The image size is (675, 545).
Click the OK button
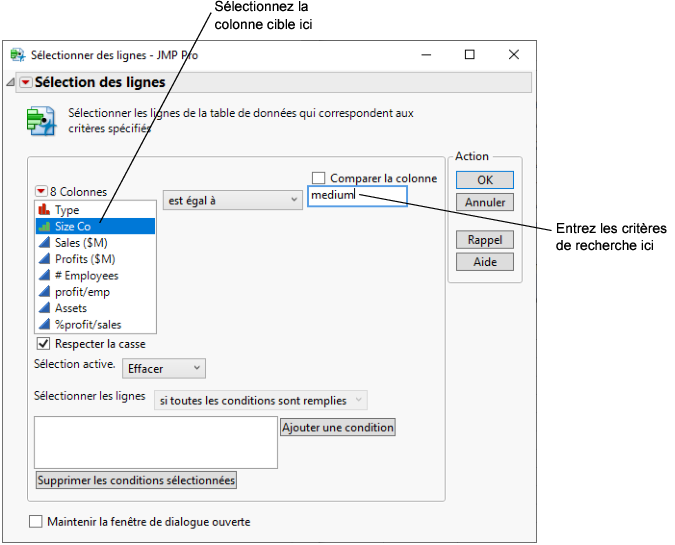[x=485, y=180]
